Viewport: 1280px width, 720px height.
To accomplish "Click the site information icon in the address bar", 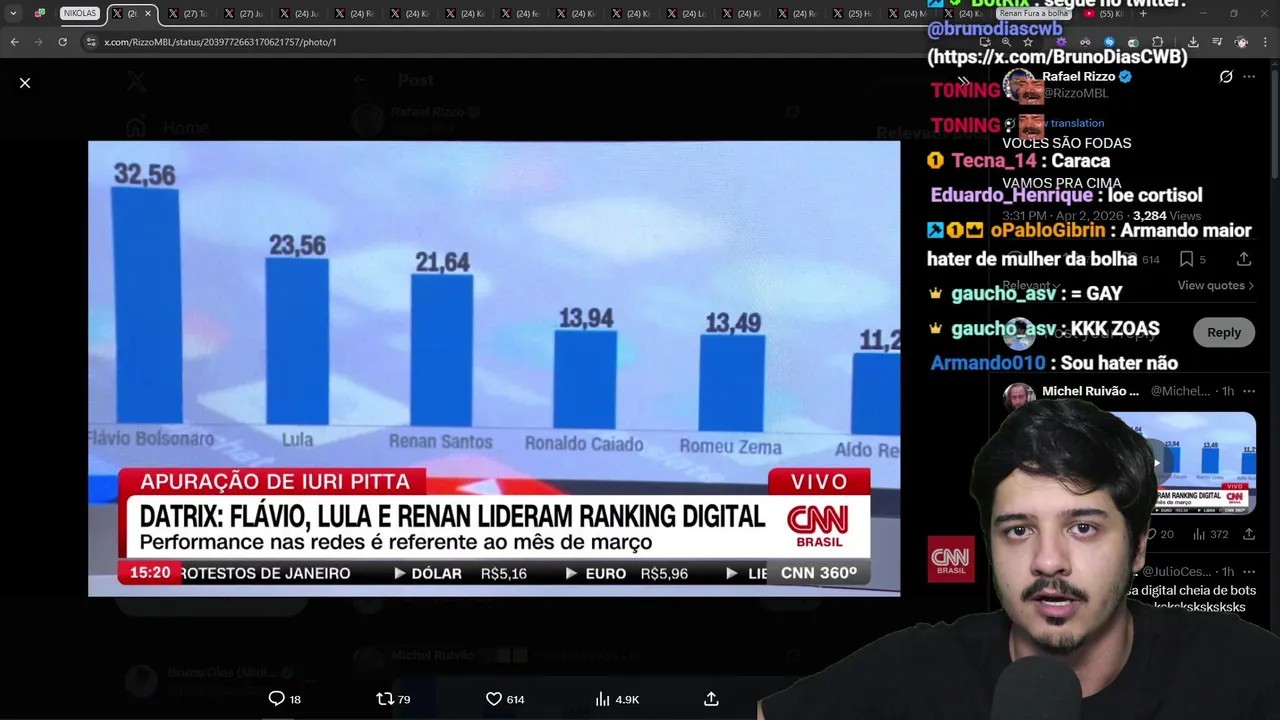I will 91,42.
